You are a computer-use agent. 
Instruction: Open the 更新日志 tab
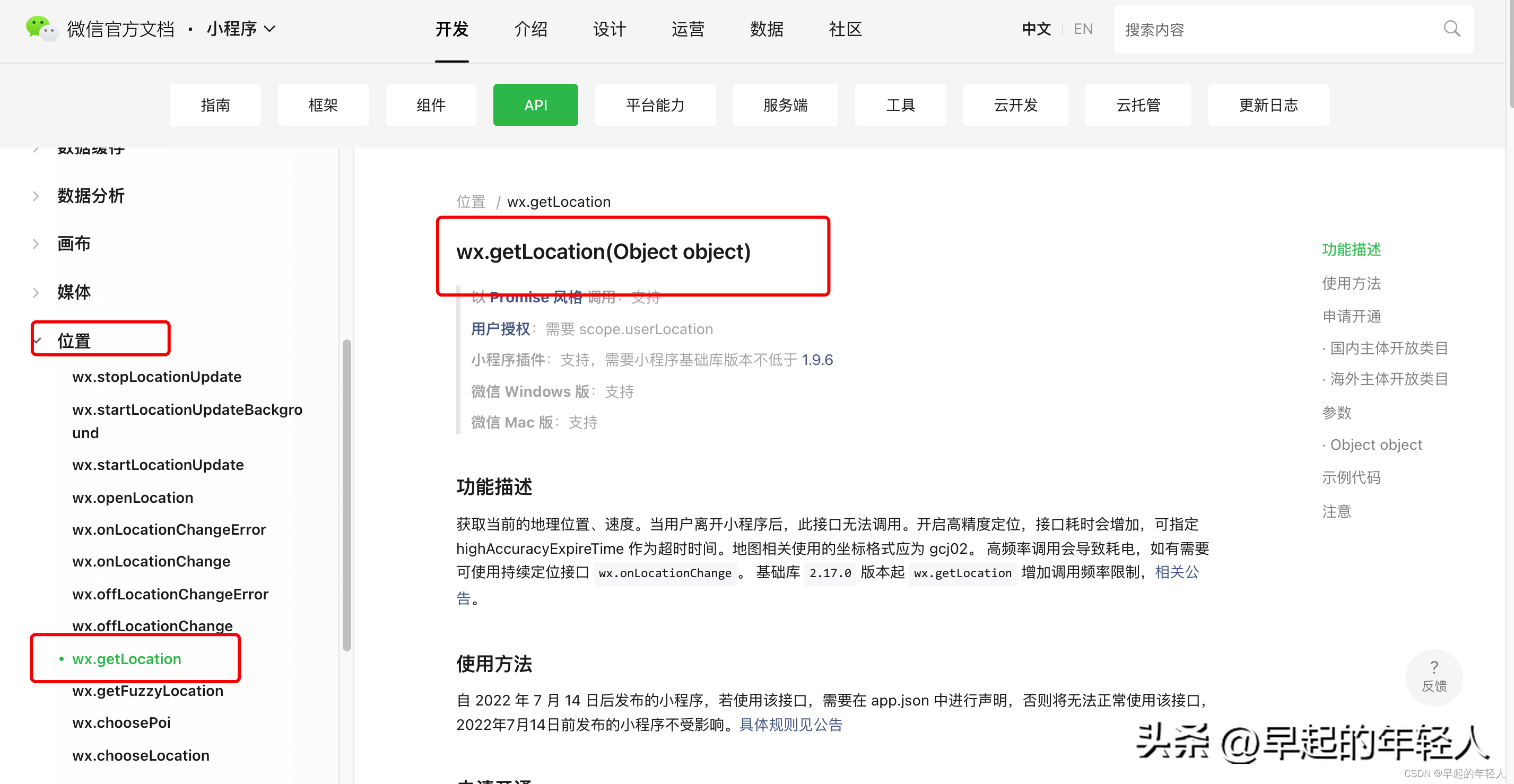(1268, 104)
